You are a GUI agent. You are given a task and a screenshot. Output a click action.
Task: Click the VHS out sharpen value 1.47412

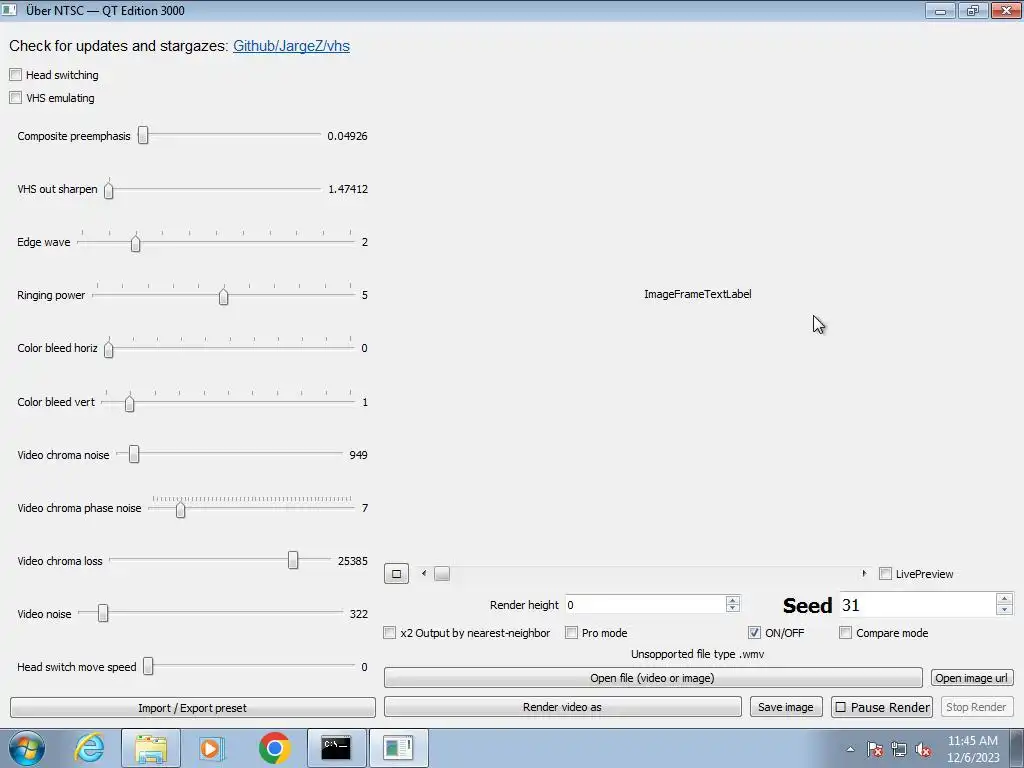[348, 189]
